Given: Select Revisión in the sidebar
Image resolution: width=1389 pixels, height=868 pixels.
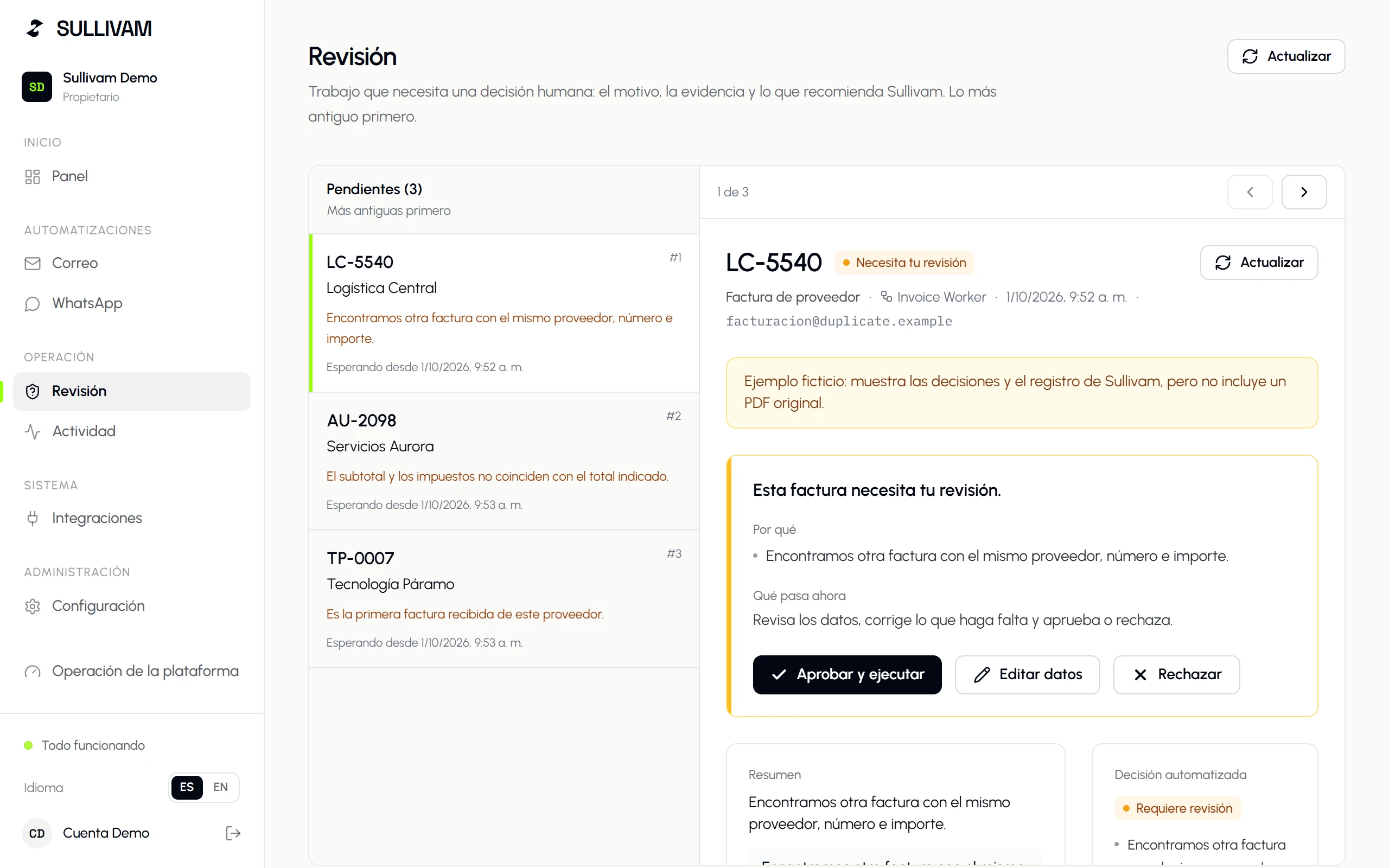Looking at the screenshot, I should click(131, 391).
